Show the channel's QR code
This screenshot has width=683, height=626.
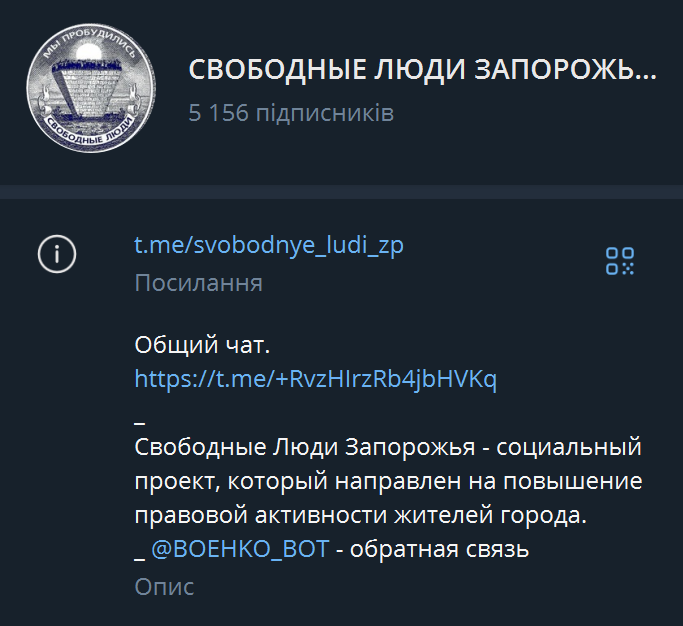pyautogui.click(x=620, y=261)
